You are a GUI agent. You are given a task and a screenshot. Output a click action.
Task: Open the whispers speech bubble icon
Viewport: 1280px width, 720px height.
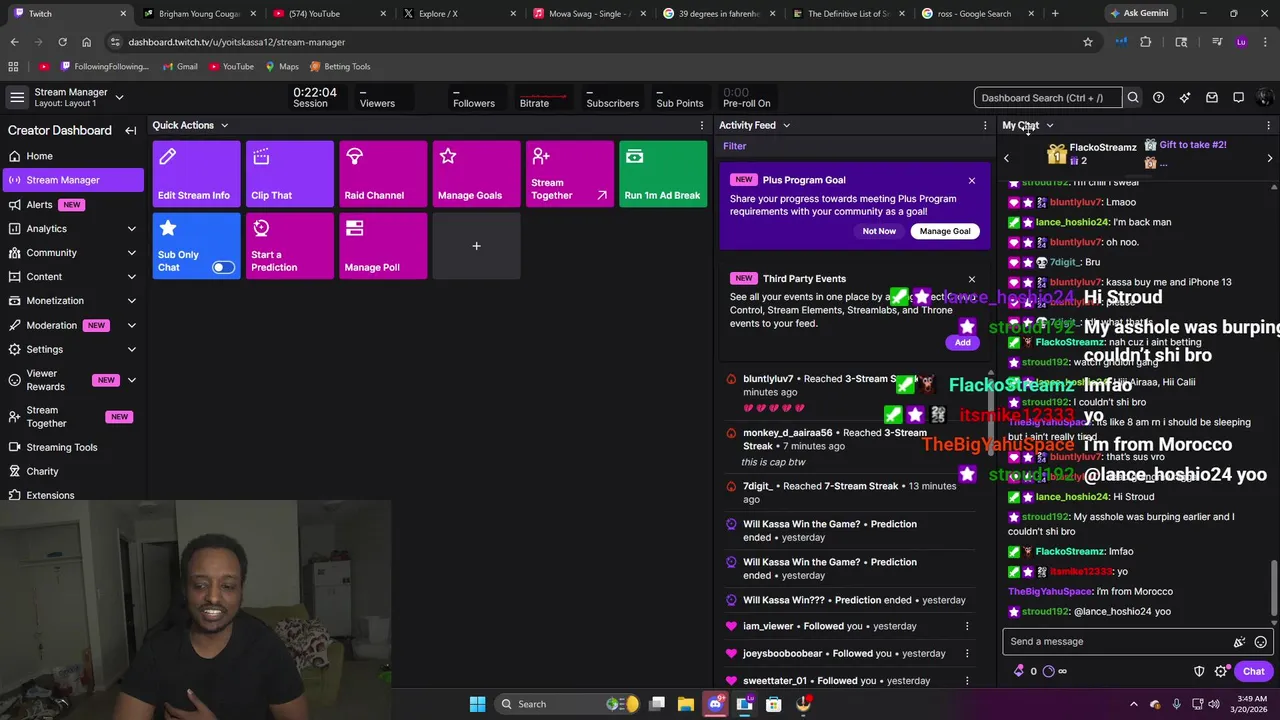[1238, 98]
